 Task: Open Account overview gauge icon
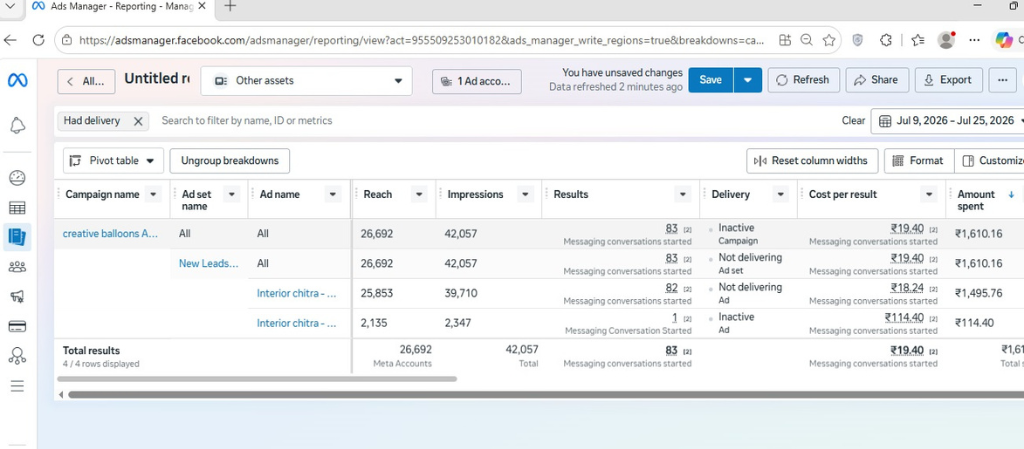coord(18,178)
